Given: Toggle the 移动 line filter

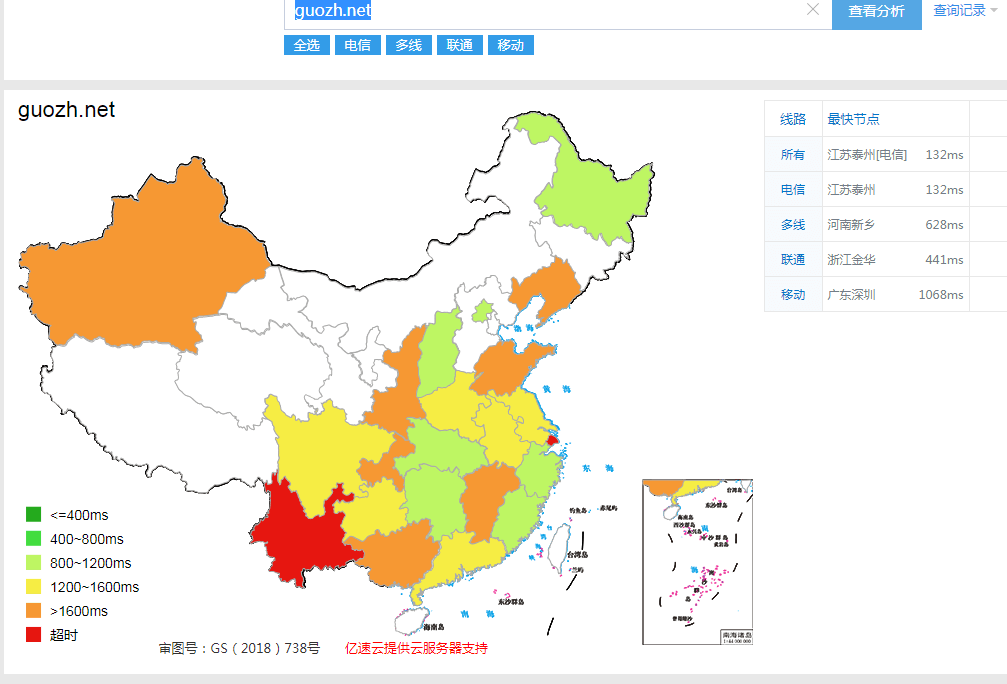Looking at the screenshot, I should click(510, 45).
